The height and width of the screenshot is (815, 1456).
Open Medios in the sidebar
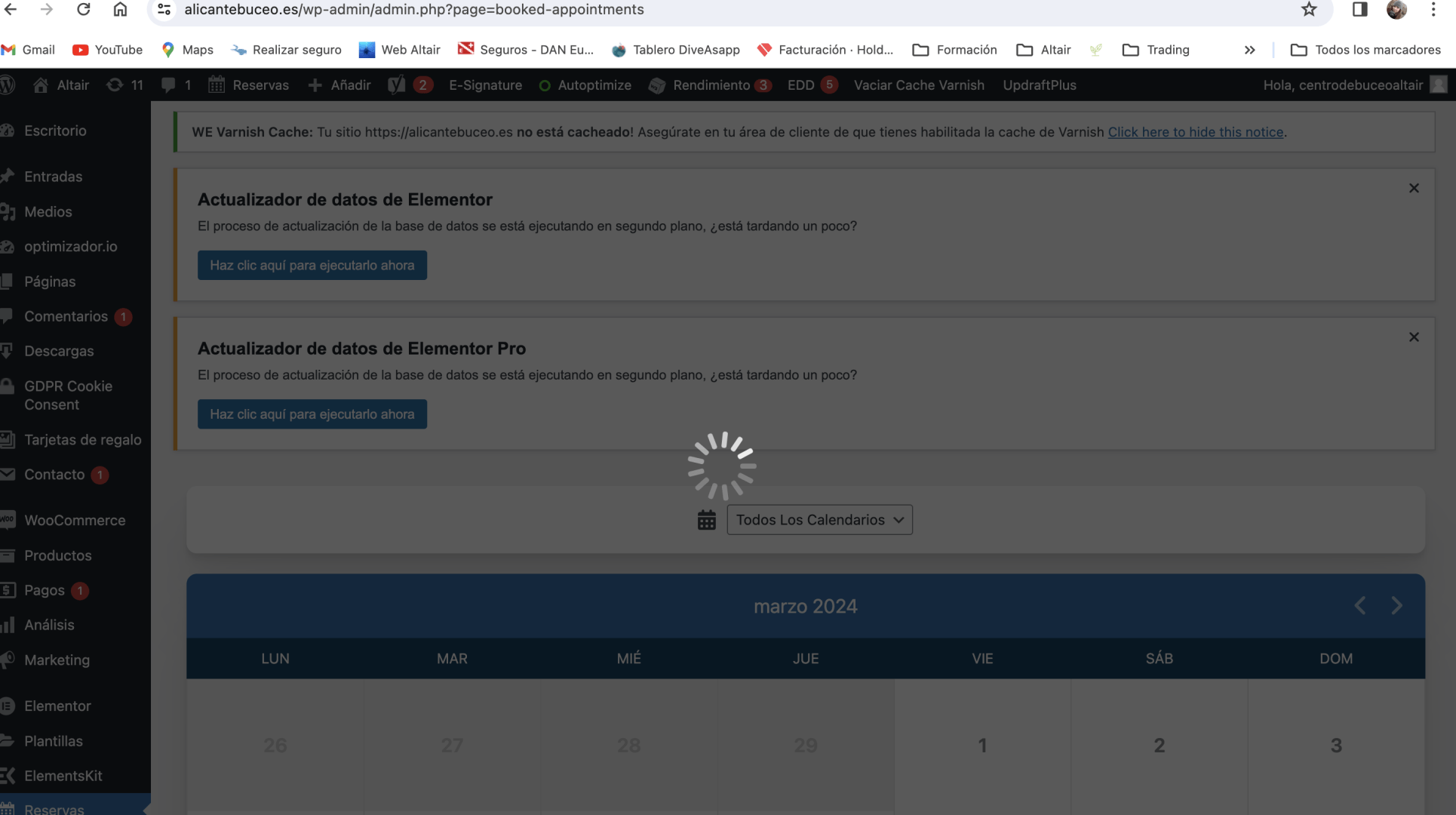[48, 211]
